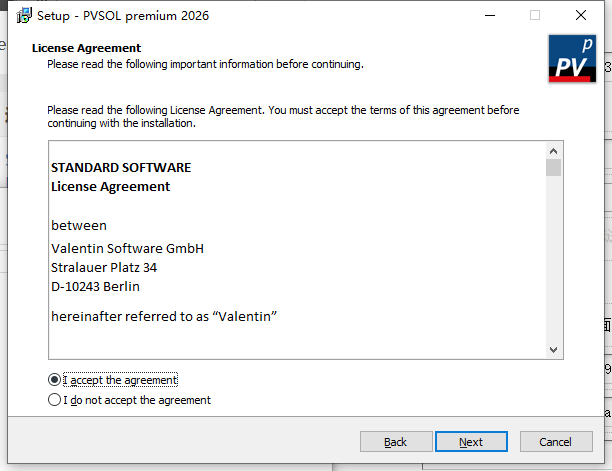The height and width of the screenshot is (471, 612).
Task: Choose "I do not accept the agreement"
Action: point(54,400)
